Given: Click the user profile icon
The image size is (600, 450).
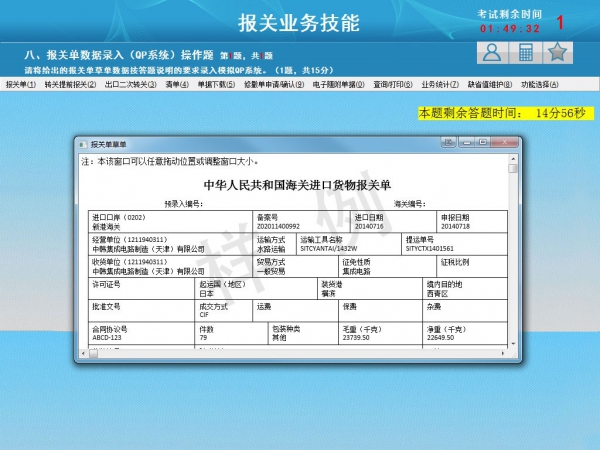Looking at the screenshot, I should 490,53.
